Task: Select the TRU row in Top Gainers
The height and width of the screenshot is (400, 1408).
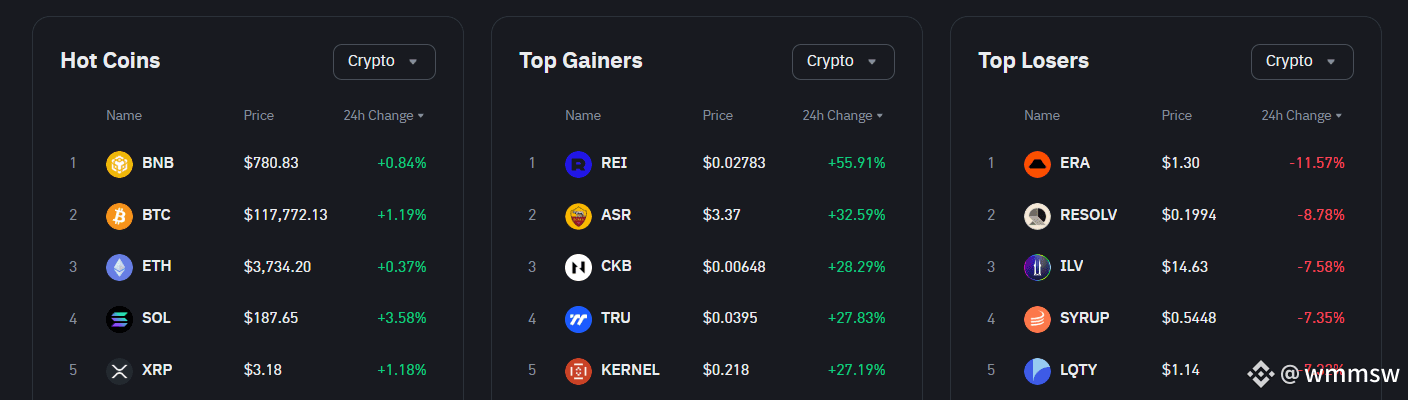Action: click(707, 319)
